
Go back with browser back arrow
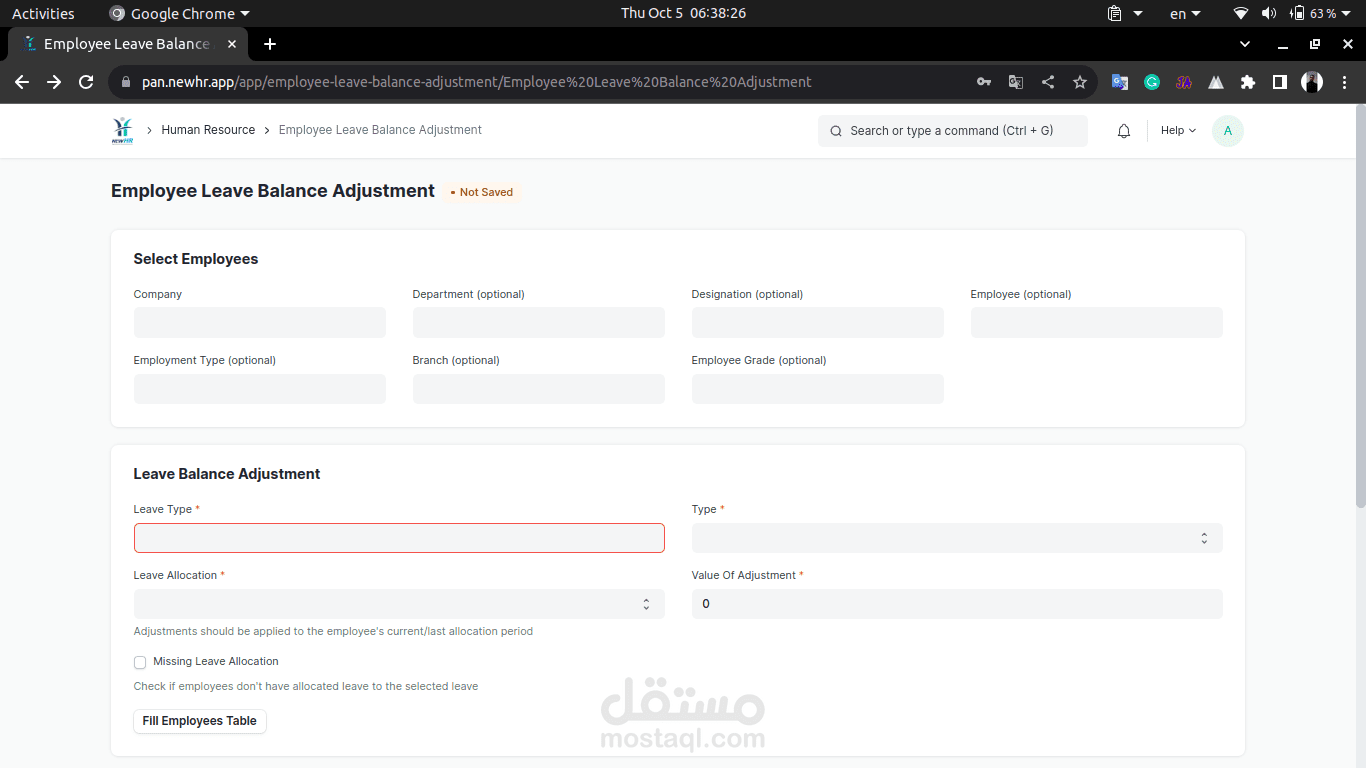click(22, 82)
